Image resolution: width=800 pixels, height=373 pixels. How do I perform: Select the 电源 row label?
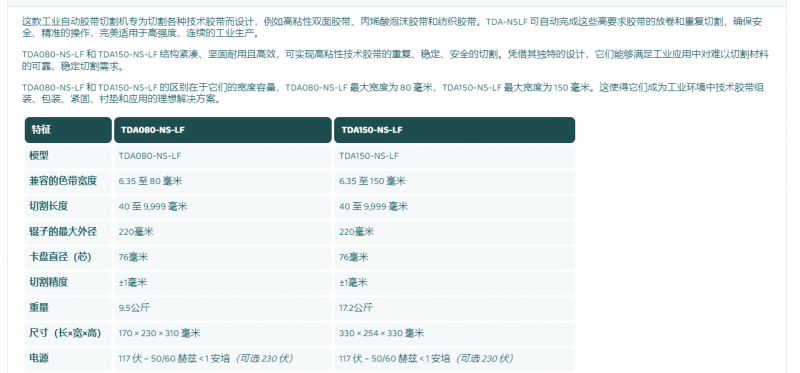click(x=68, y=359)
